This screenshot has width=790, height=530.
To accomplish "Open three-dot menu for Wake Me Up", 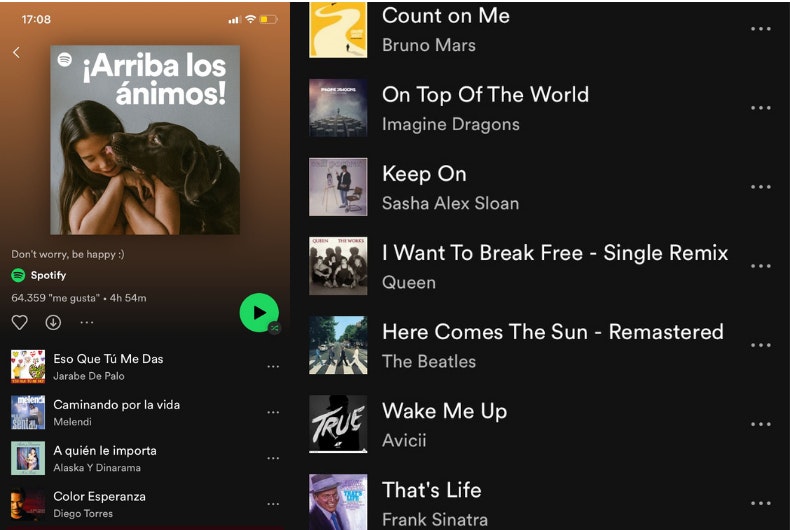I will coord(761,424).
